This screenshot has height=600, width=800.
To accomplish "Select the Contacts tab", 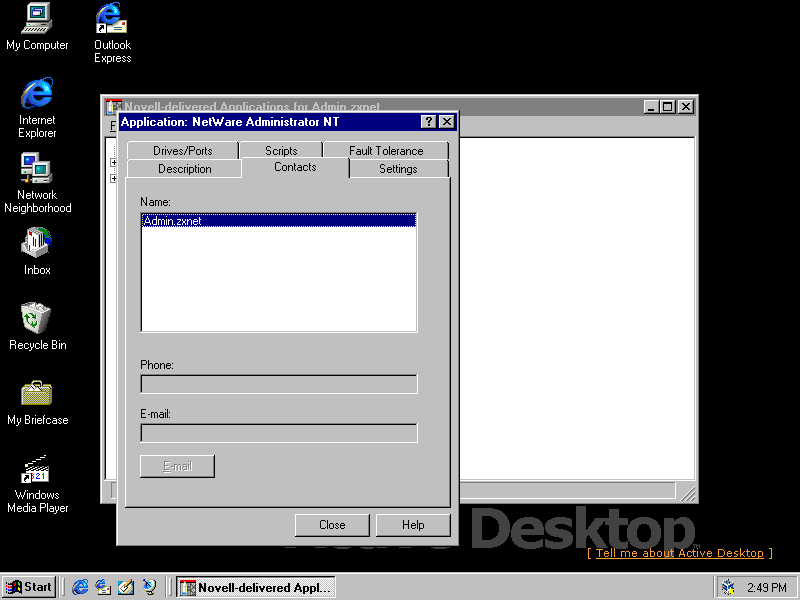I will (295, 167).
